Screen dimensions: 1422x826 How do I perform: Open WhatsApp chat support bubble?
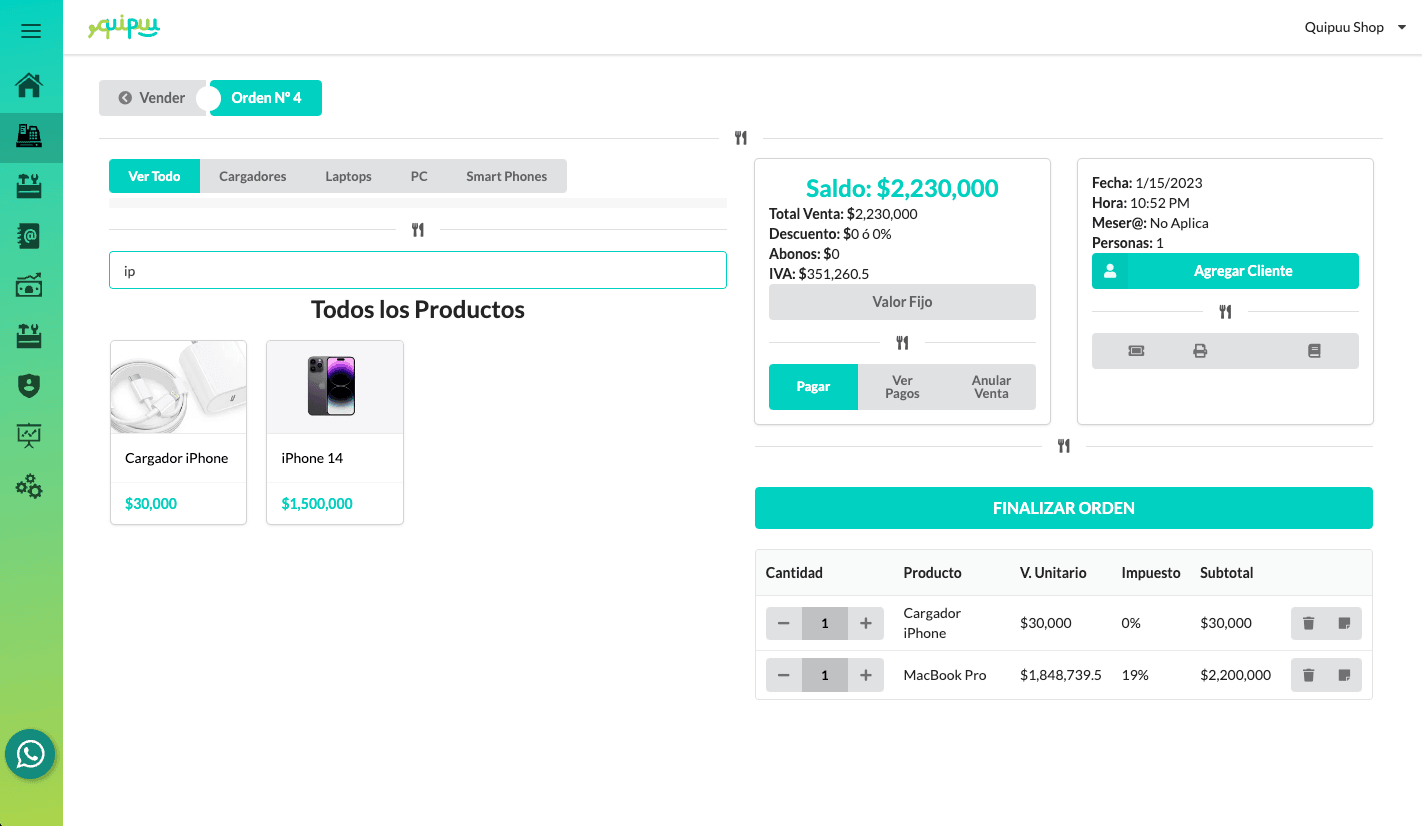click(x=30, y=754)
